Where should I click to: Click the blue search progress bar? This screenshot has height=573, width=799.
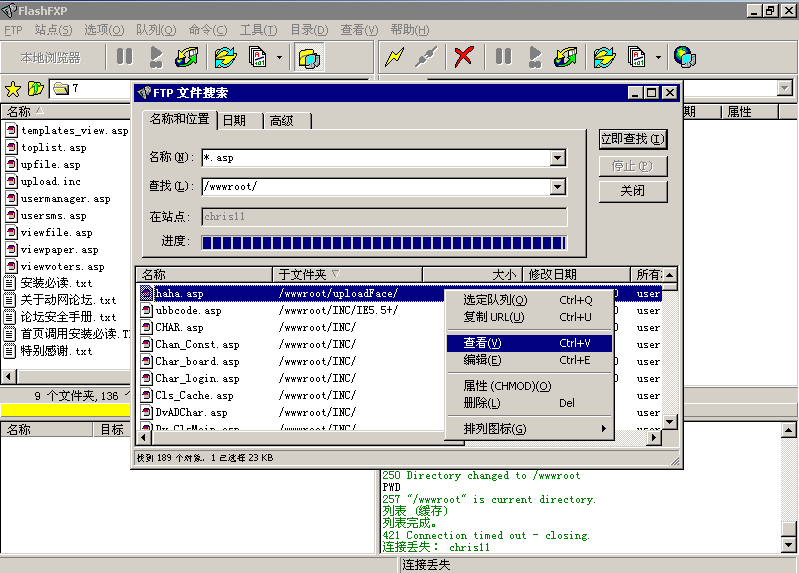point(384,243)
